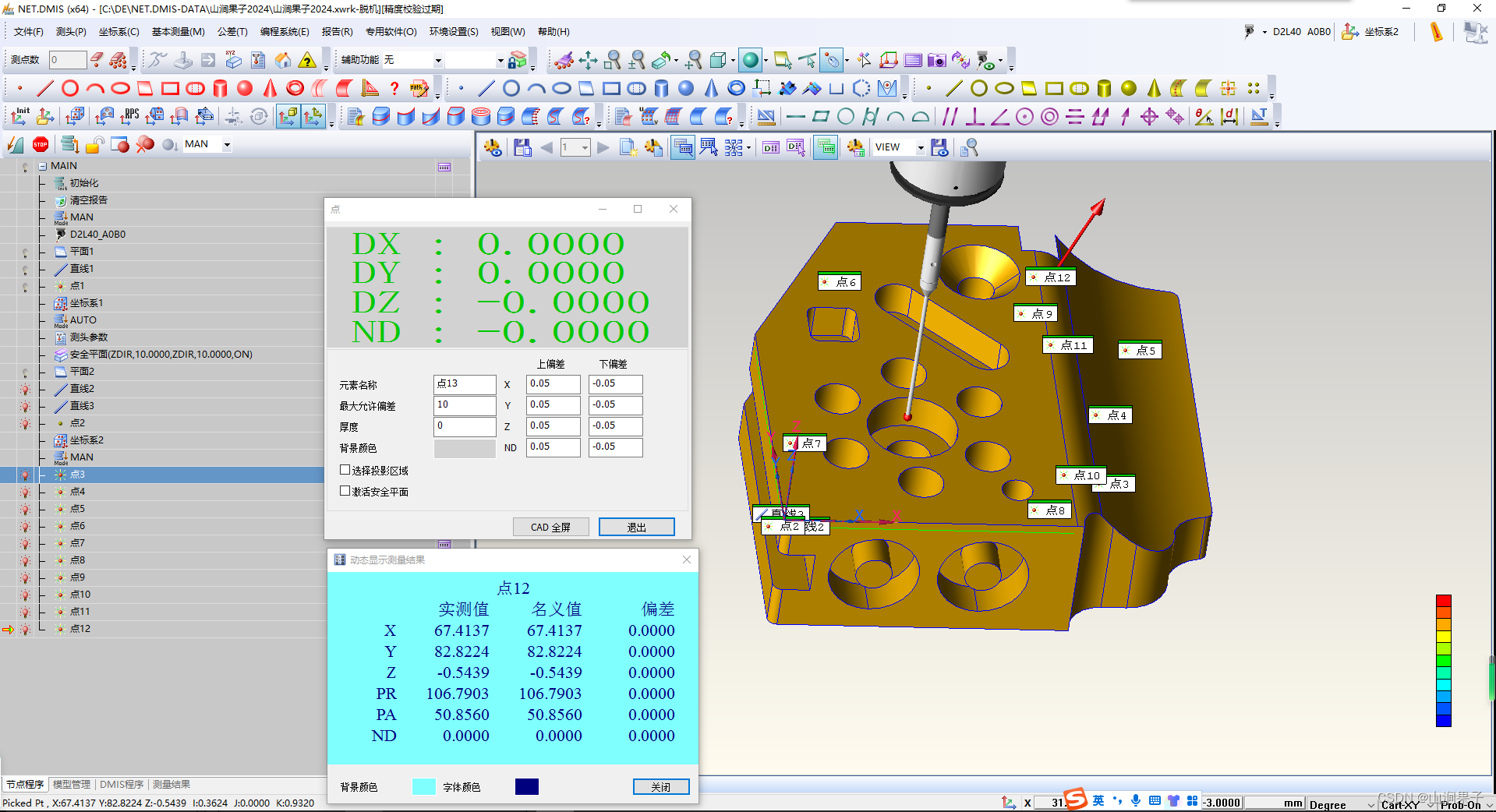Click the cyan 背景颜色 swatch

(x=424, y=787)
